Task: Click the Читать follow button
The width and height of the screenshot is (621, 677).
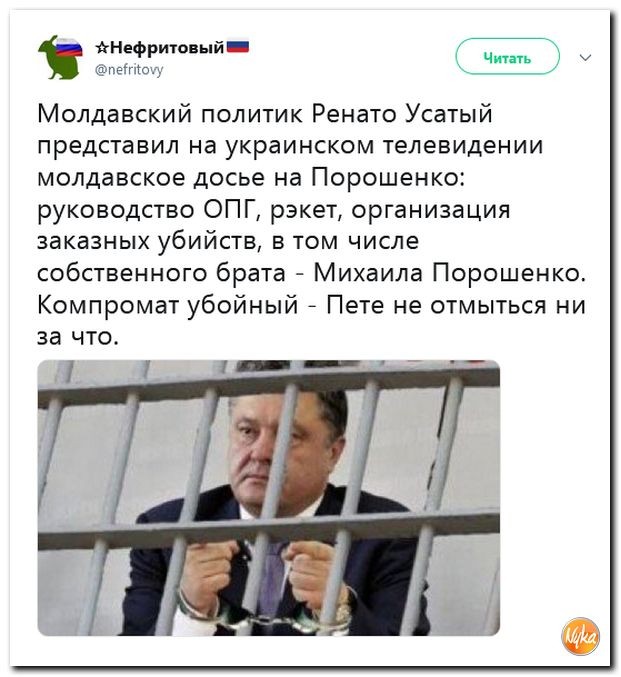Action: [507, 57]
